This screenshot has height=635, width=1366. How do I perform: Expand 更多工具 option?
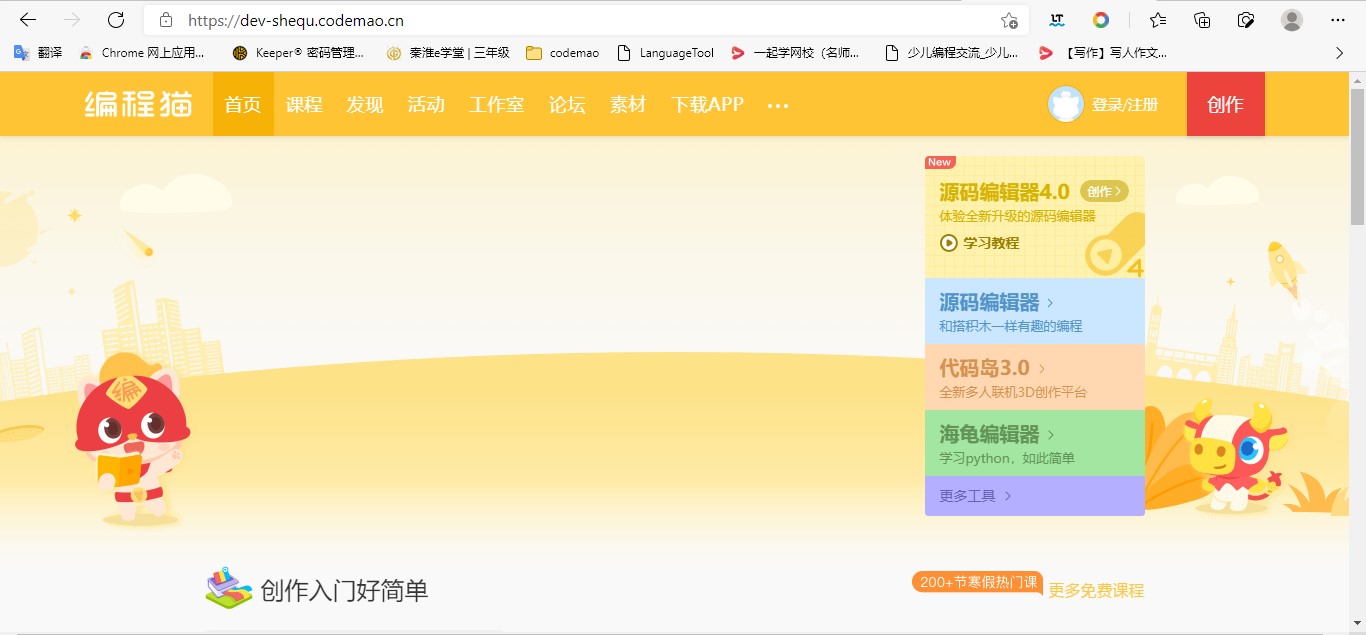[1035, 496]
